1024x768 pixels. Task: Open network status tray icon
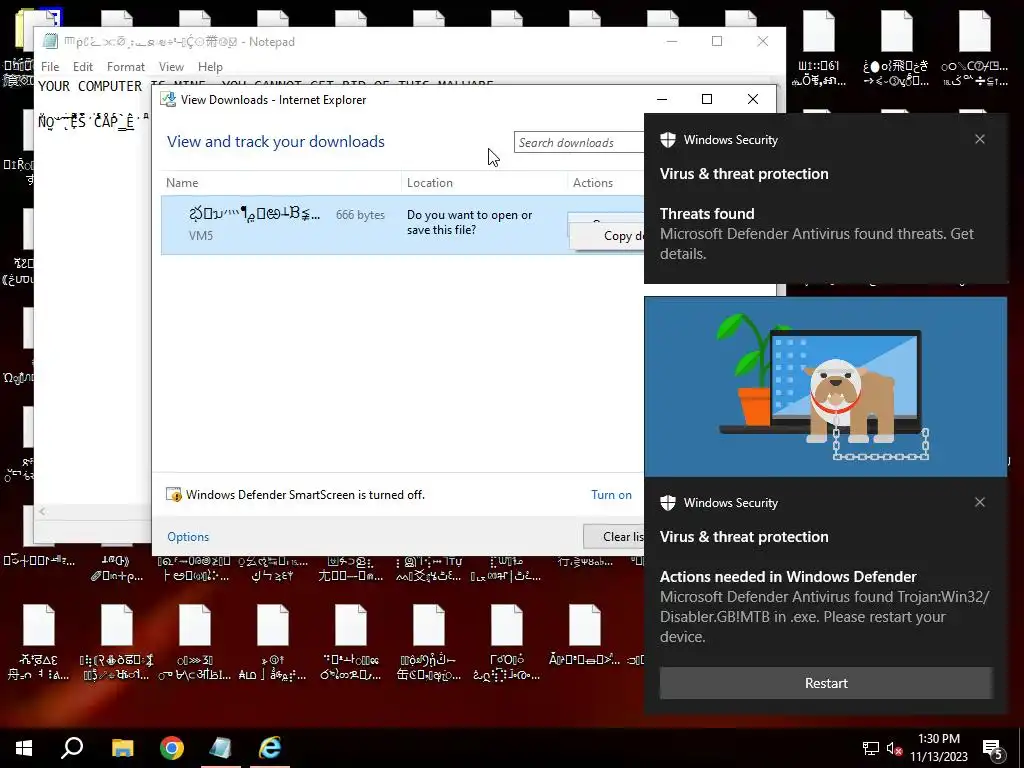[871, 748]
